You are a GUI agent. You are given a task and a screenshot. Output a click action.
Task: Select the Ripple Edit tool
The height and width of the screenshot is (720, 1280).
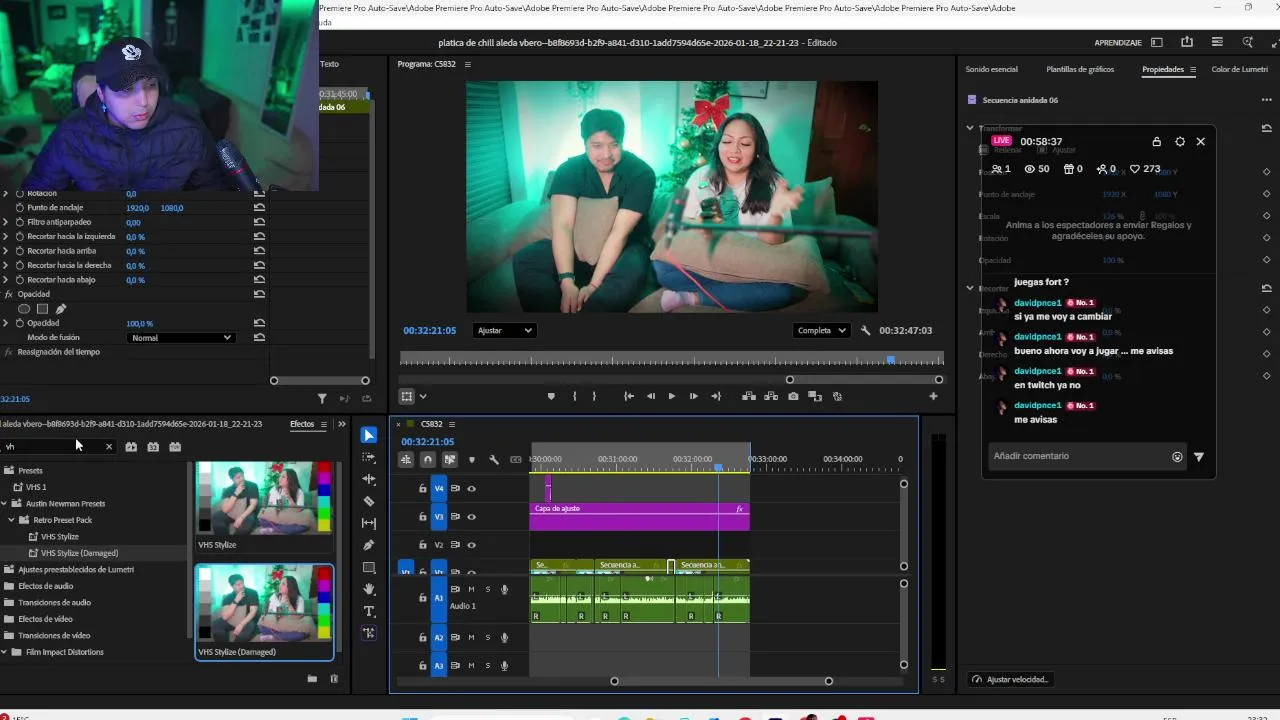click(369, 479)
